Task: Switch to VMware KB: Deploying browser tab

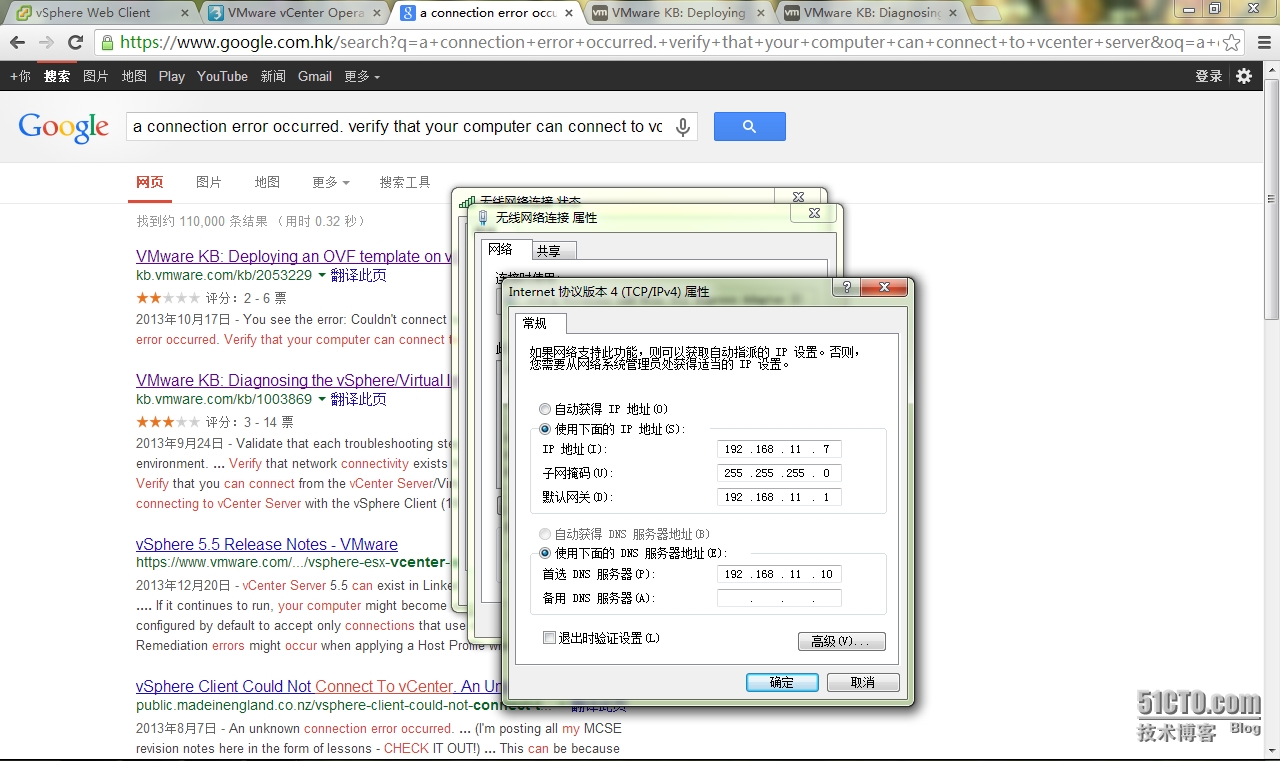Action: point(678,13)
